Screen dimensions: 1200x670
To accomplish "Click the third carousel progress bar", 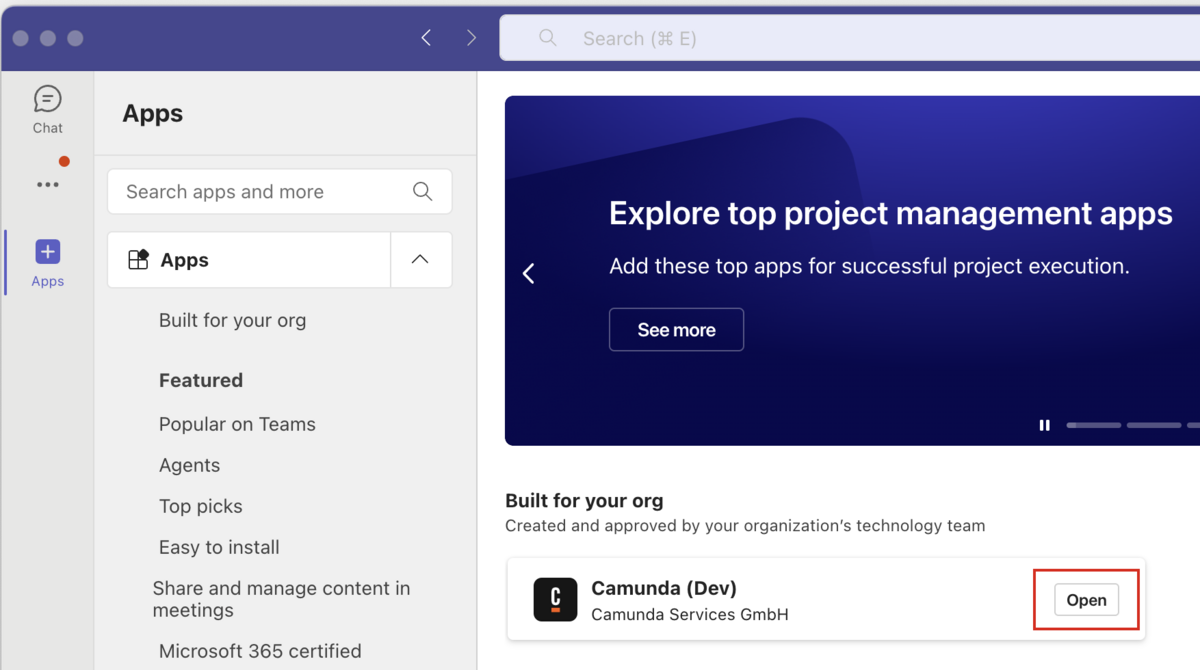I will [1195, 425].
